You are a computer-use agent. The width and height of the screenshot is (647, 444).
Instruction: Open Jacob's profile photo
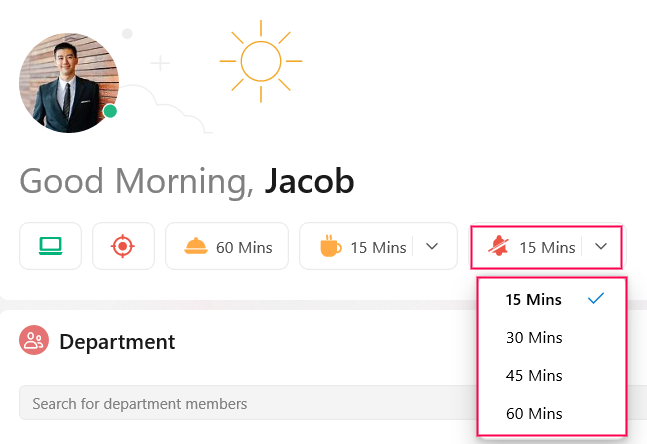click(x=69, y=83)
